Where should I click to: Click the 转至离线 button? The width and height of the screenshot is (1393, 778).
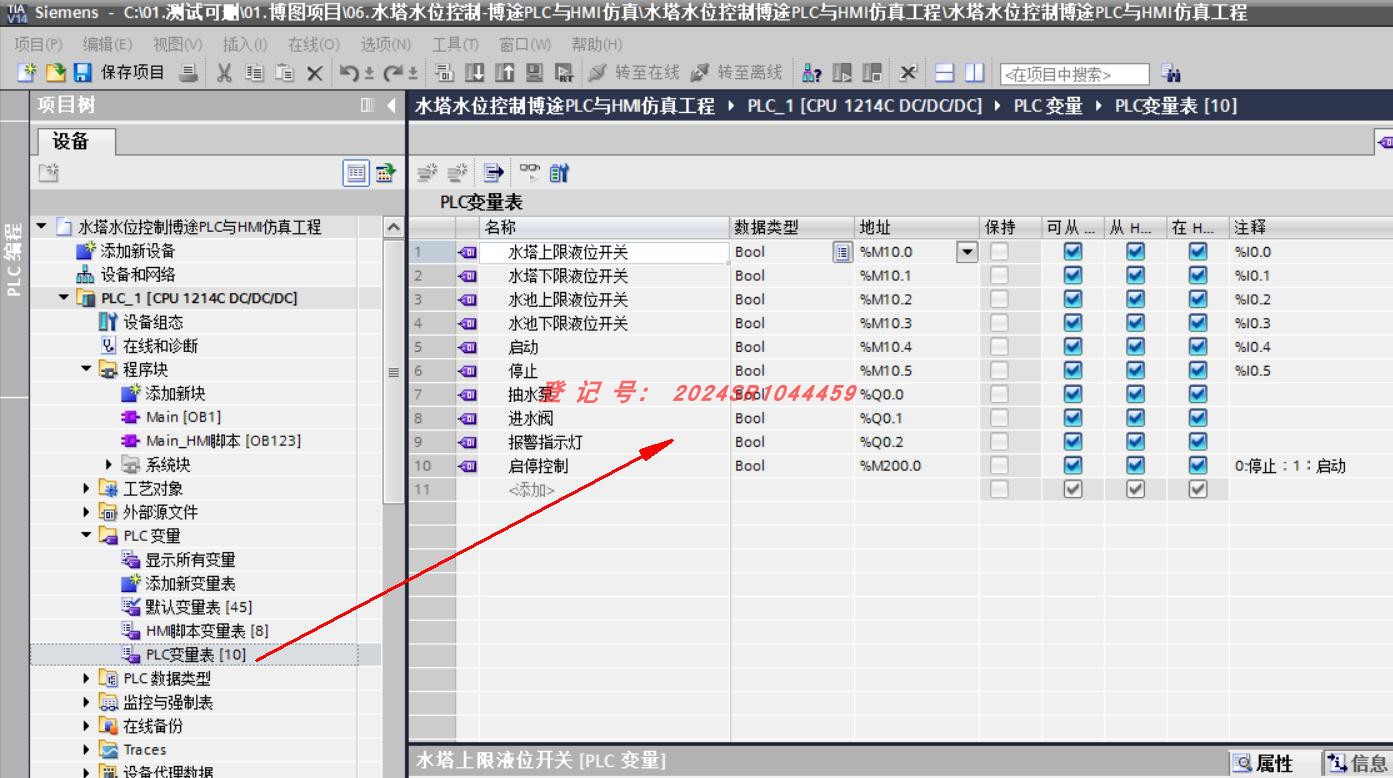(x=735, y=73)
